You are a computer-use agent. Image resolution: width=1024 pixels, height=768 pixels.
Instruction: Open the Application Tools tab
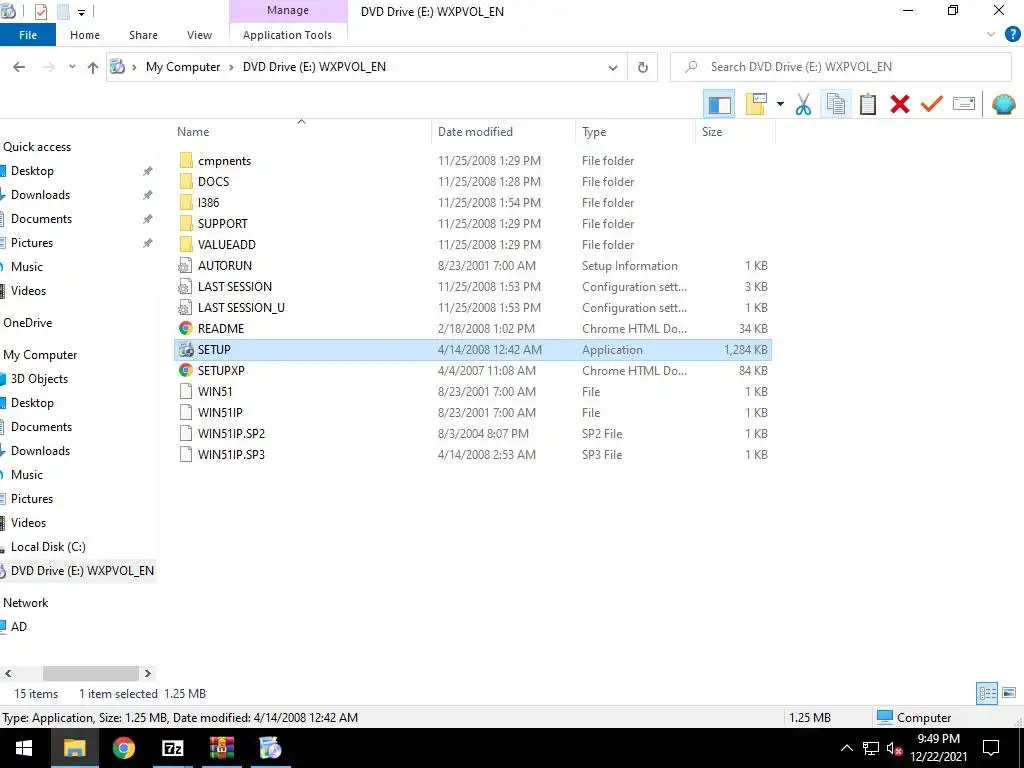(x=287, y=35)
